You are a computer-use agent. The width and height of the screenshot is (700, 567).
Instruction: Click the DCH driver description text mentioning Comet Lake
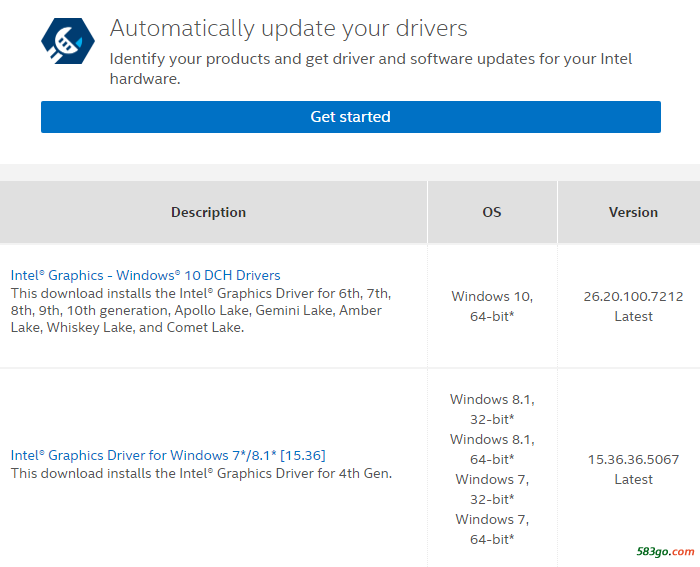(201, 310)
